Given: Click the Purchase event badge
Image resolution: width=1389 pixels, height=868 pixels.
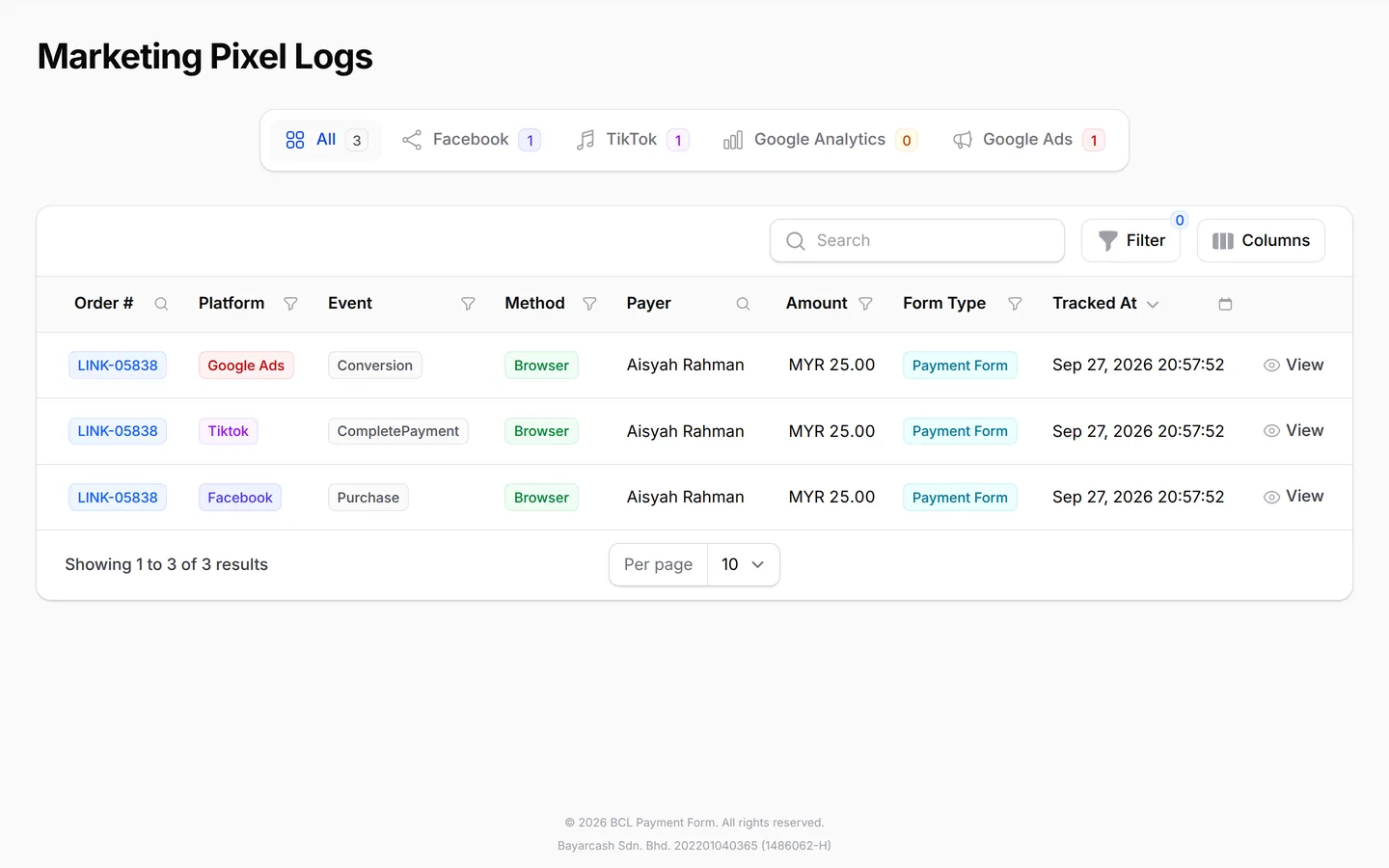Looking at the screenshot, I should pyautogui.click(x=368, y=498).
